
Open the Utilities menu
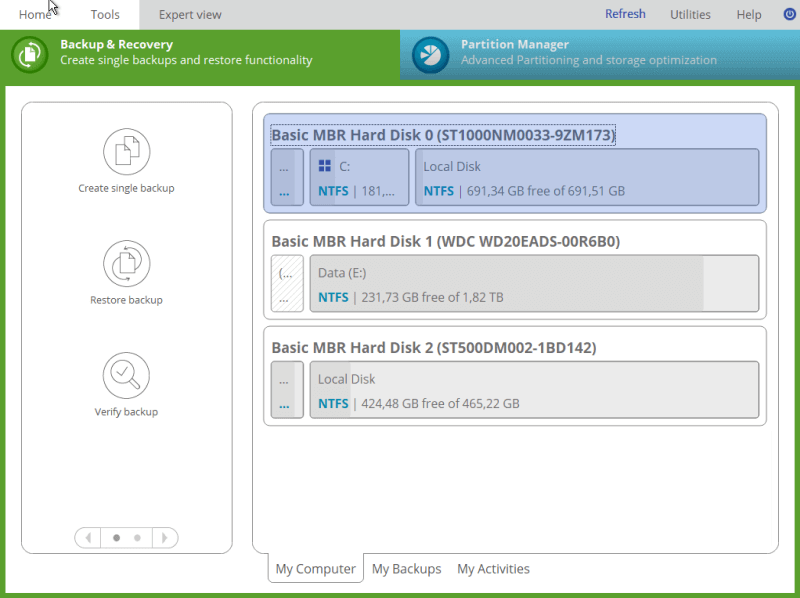pos(690,15)
